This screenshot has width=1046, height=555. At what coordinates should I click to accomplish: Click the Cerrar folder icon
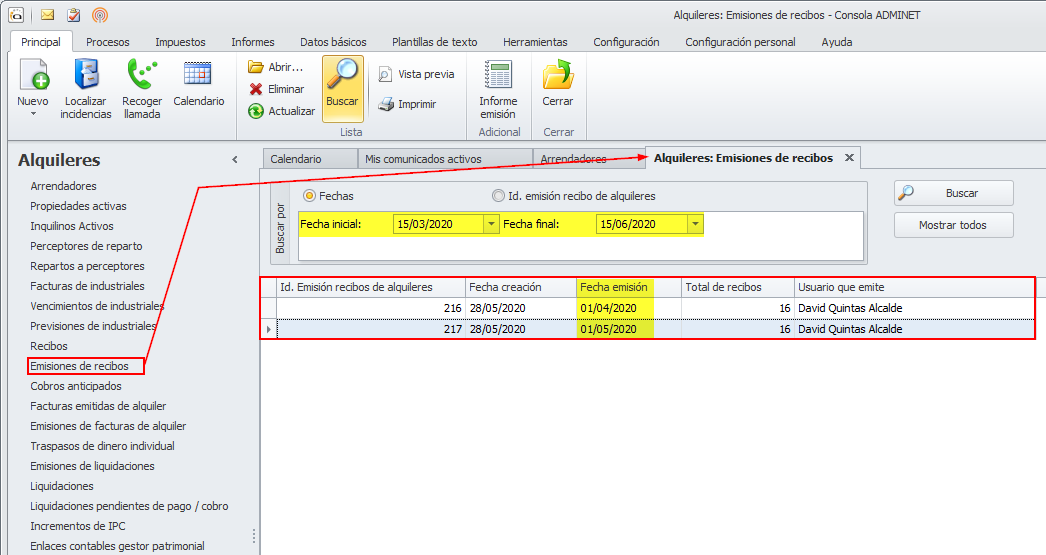pos(557,76)
